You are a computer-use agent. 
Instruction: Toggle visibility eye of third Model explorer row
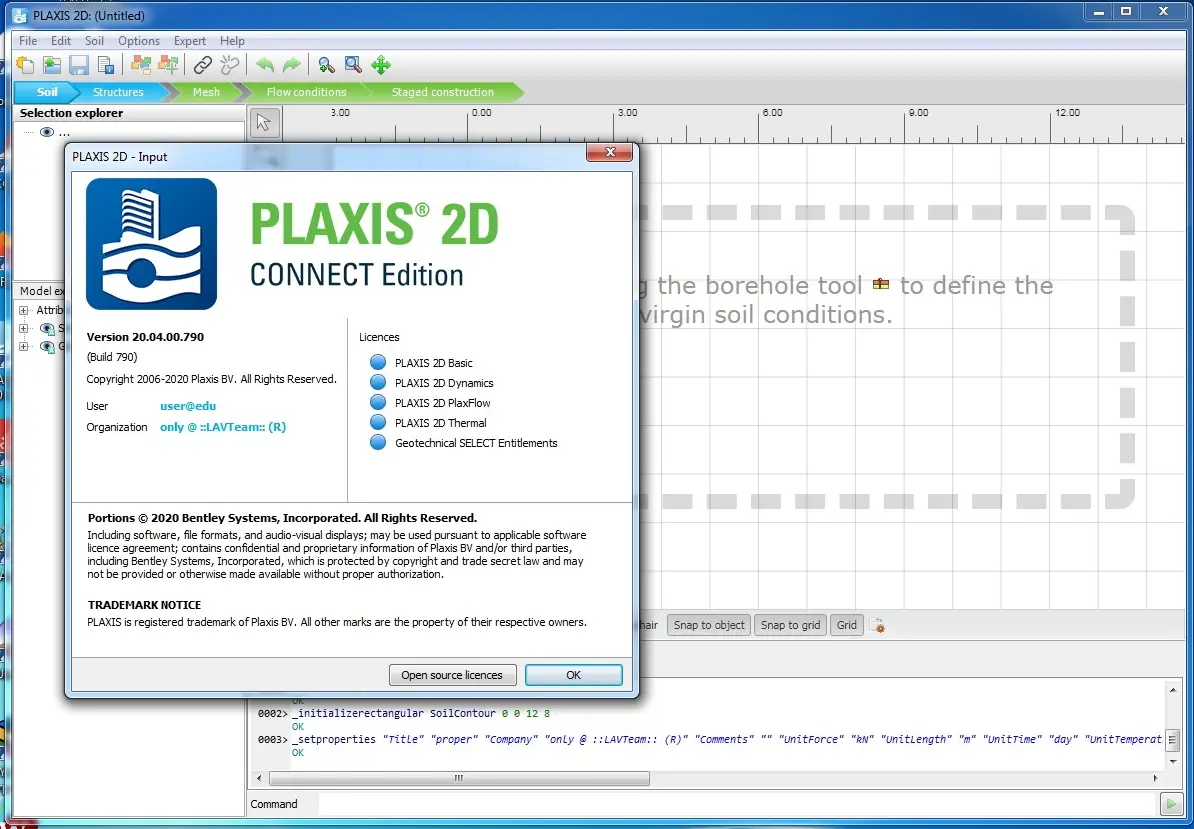pos(46,346)
